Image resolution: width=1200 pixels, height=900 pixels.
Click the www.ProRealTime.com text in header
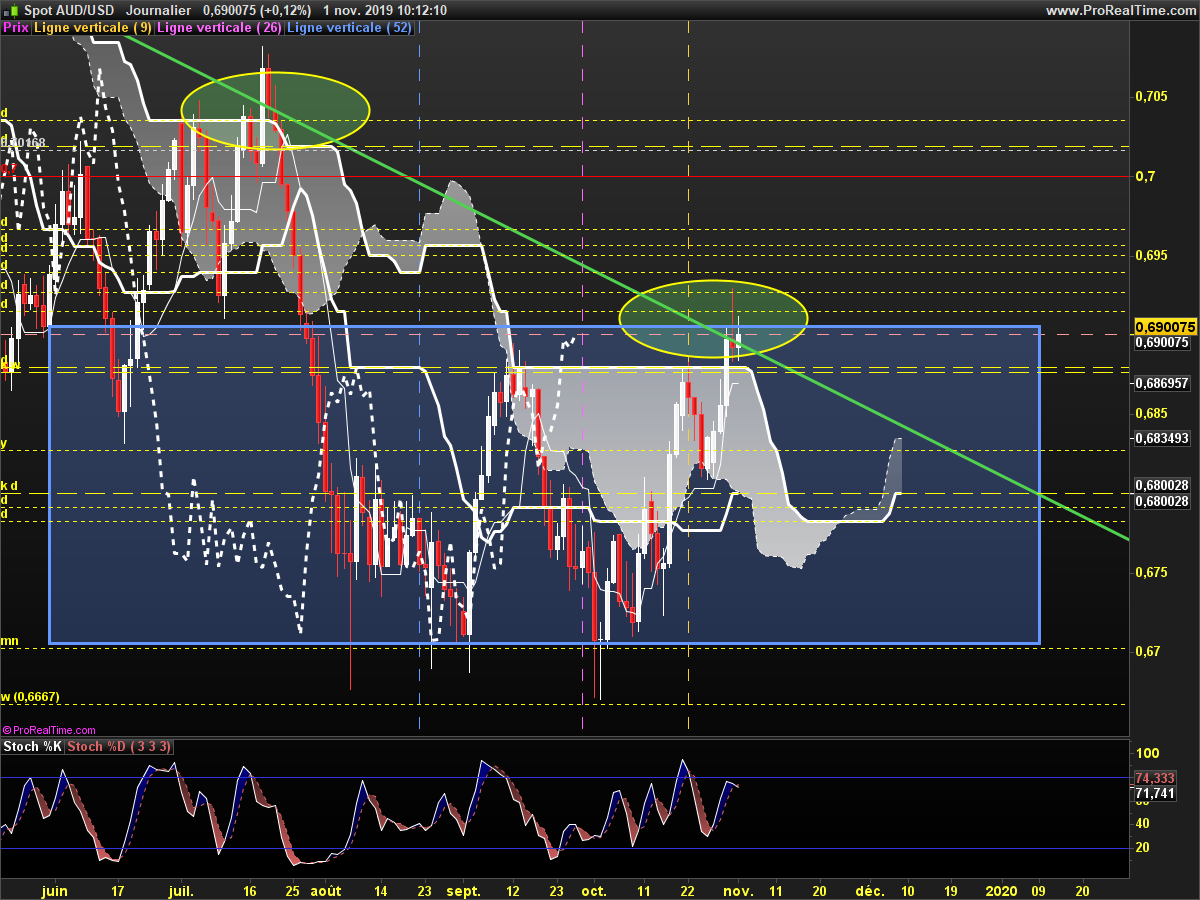point(1120,10)
